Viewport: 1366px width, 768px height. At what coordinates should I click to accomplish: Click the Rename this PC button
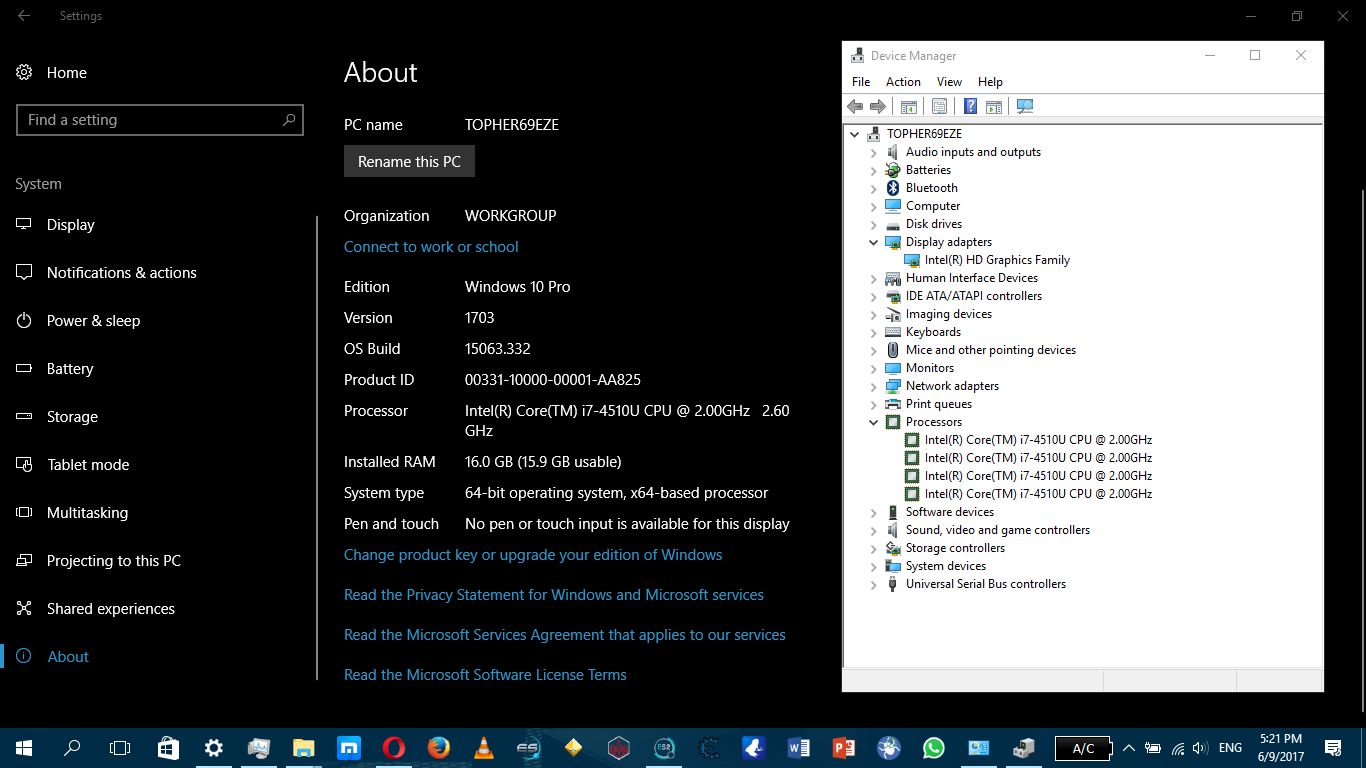(409, 162)
